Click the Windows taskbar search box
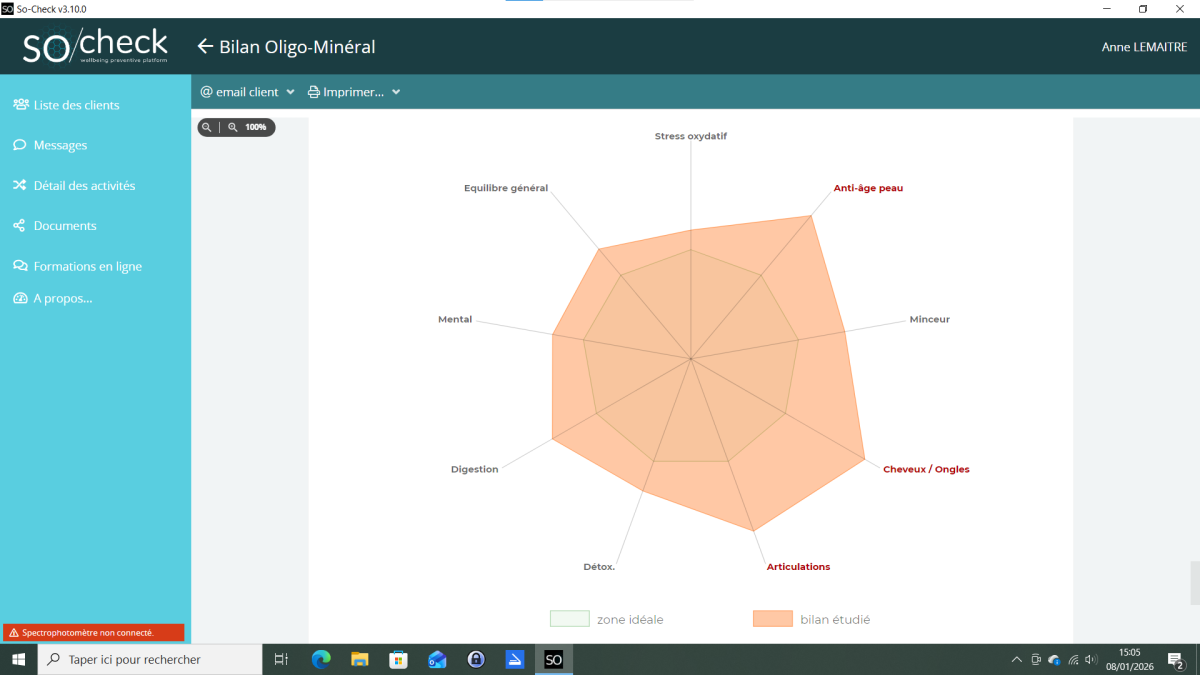The width and height of the screenshot is (1200, 675). point(150,659)
